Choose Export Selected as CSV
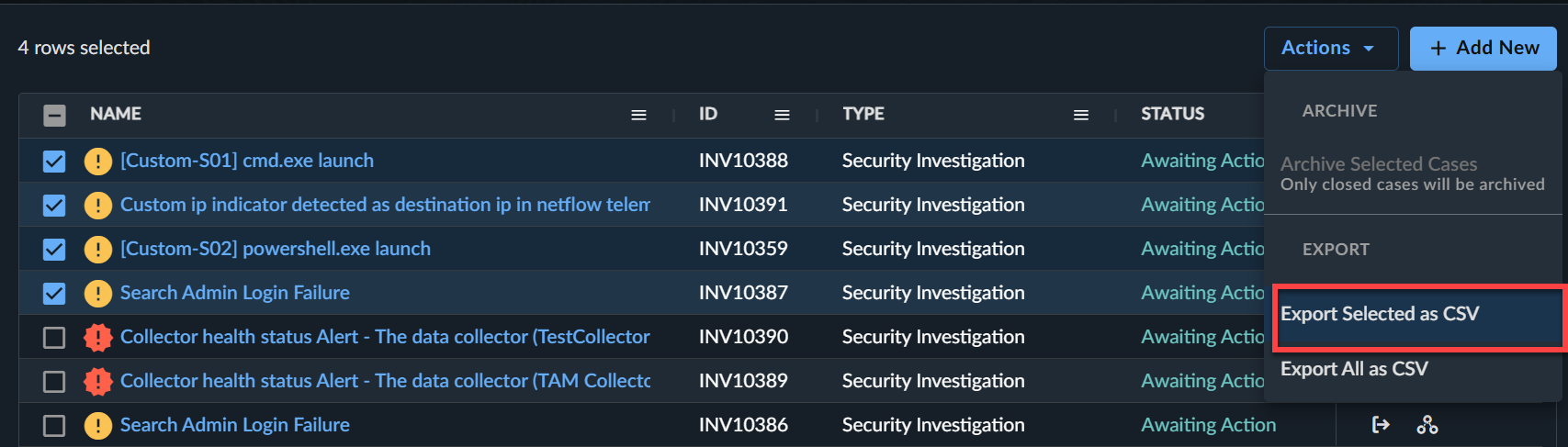The width and height of the screenshot is (1568, 447). (x=1380, y=314)
